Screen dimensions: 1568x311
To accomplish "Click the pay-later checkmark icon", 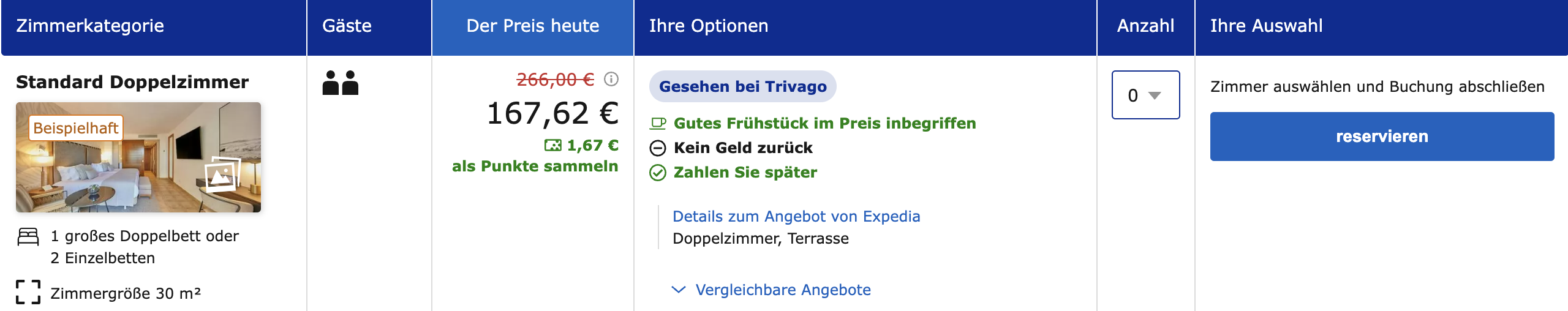I will click(658, 173).
